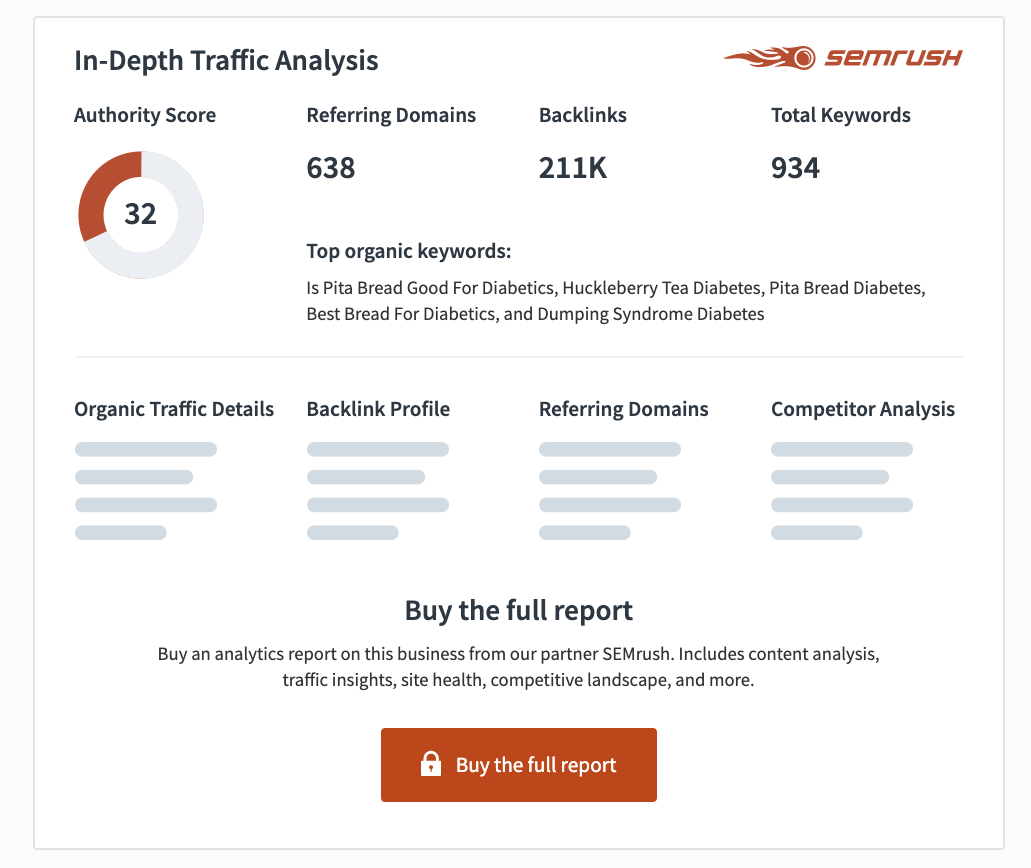Screen dimensions: 1031x868
Task: Click the Top organic keywords label
Action: point(409,251)
